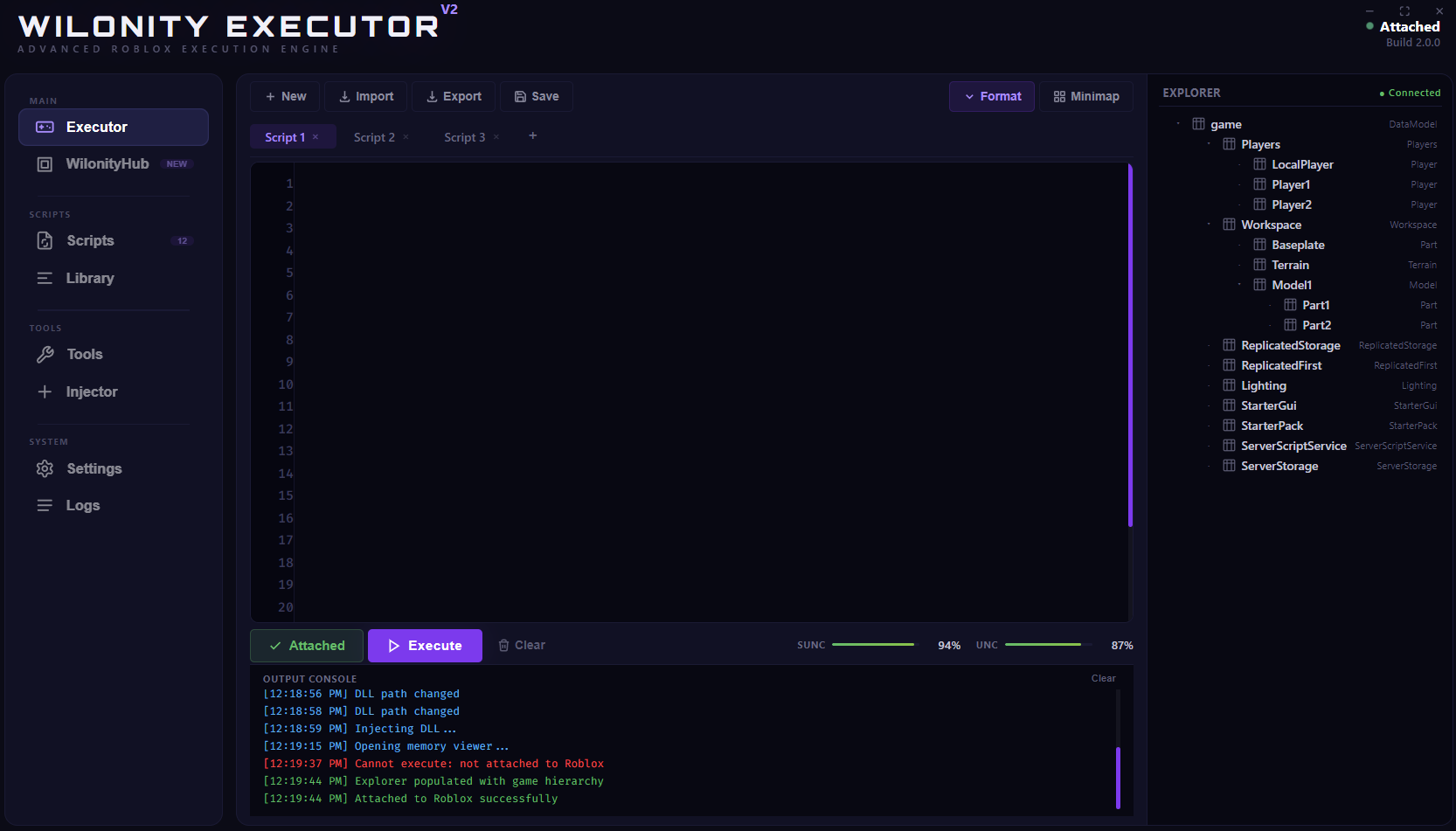
Task: Click the Terrain node icon in Explorer
Action: (1259, 265)
